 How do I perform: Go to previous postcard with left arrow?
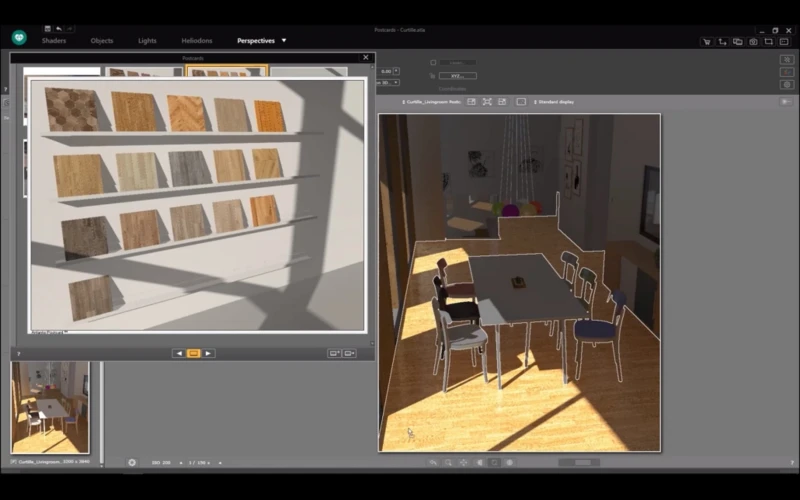click(x=178, y=353)
